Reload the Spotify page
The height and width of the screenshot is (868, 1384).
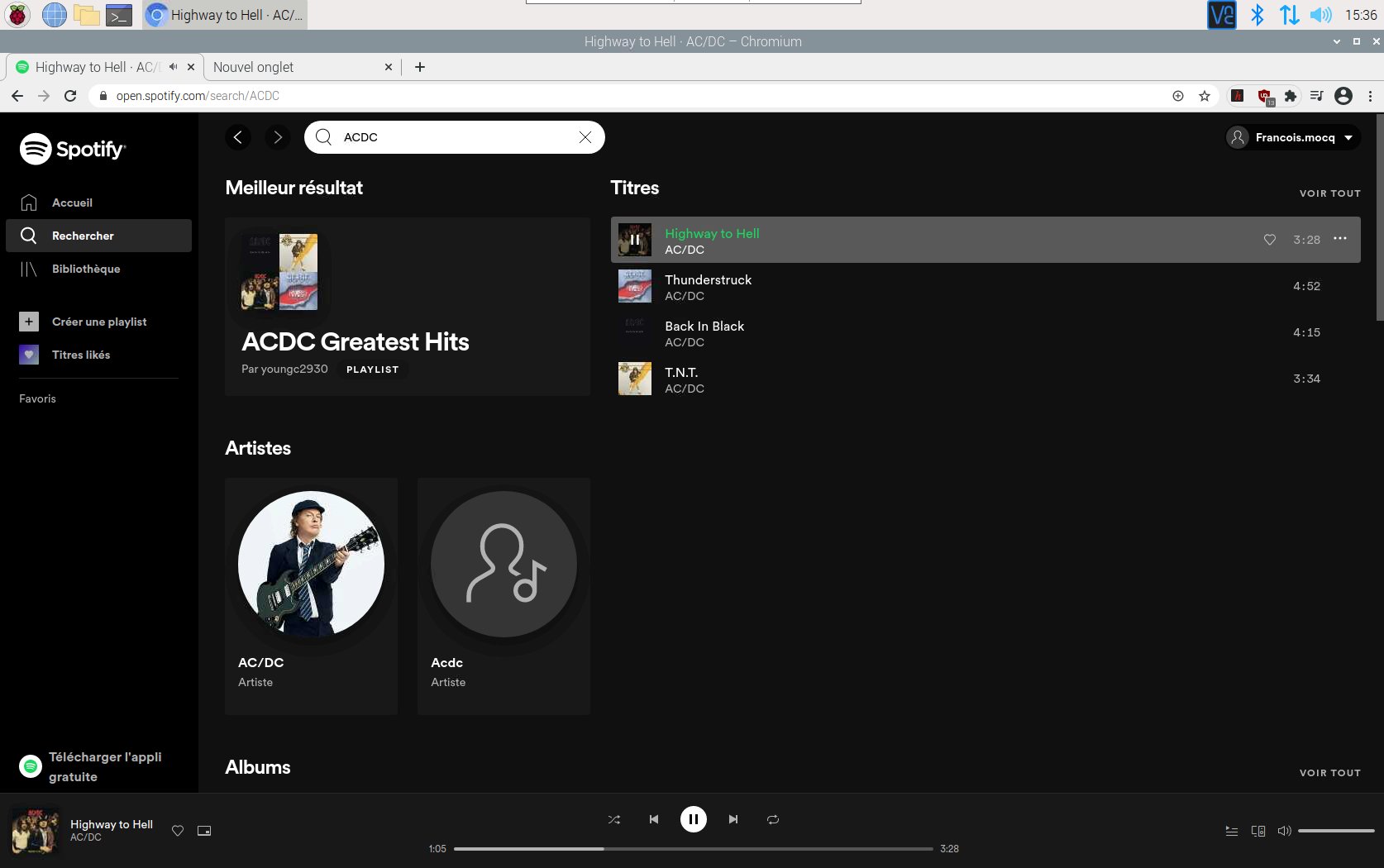tap(70, 96)
